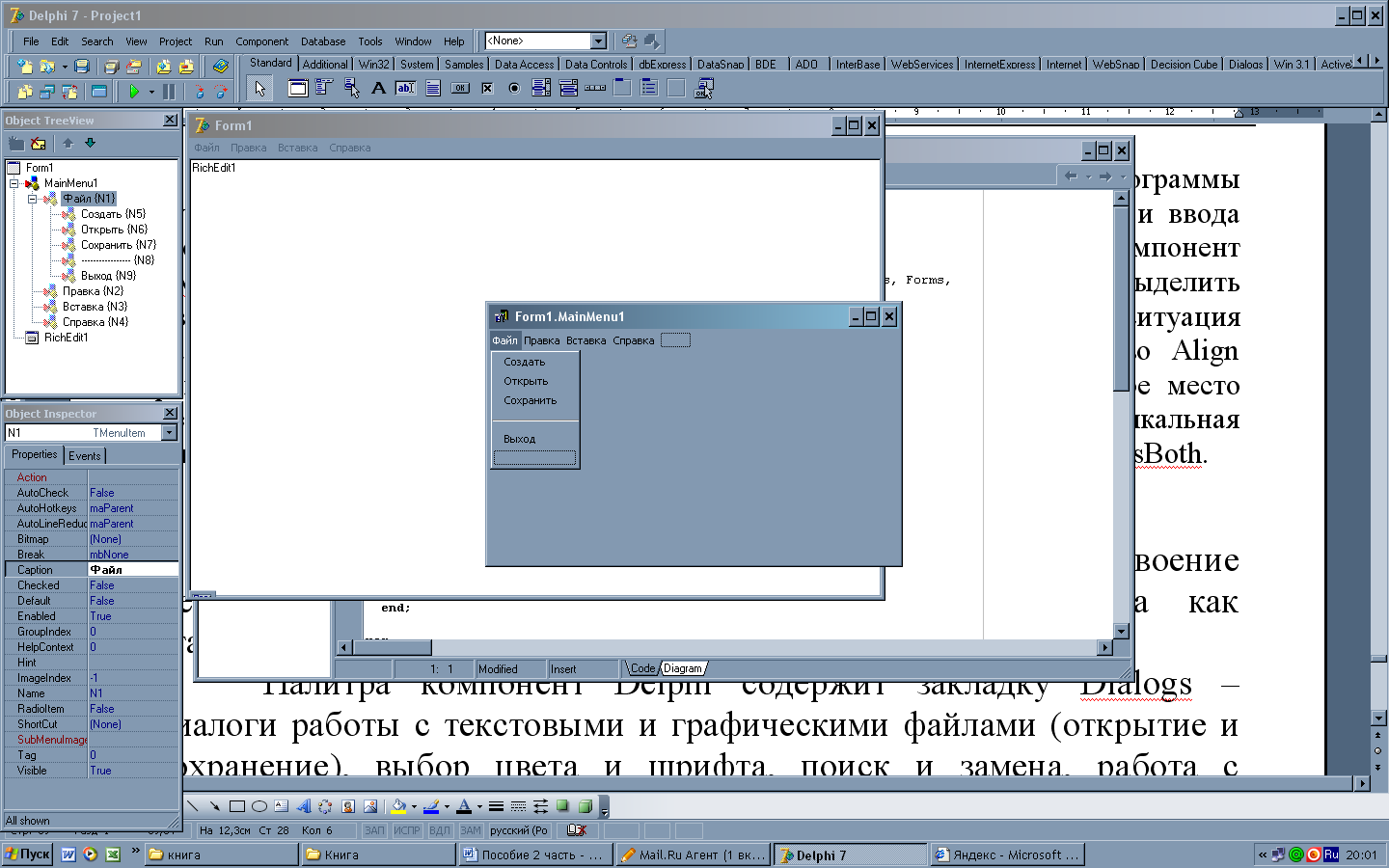Toggle the Shadow style icon in Word drawing toolbar
1389x868 pixels.
click(561, 806)
